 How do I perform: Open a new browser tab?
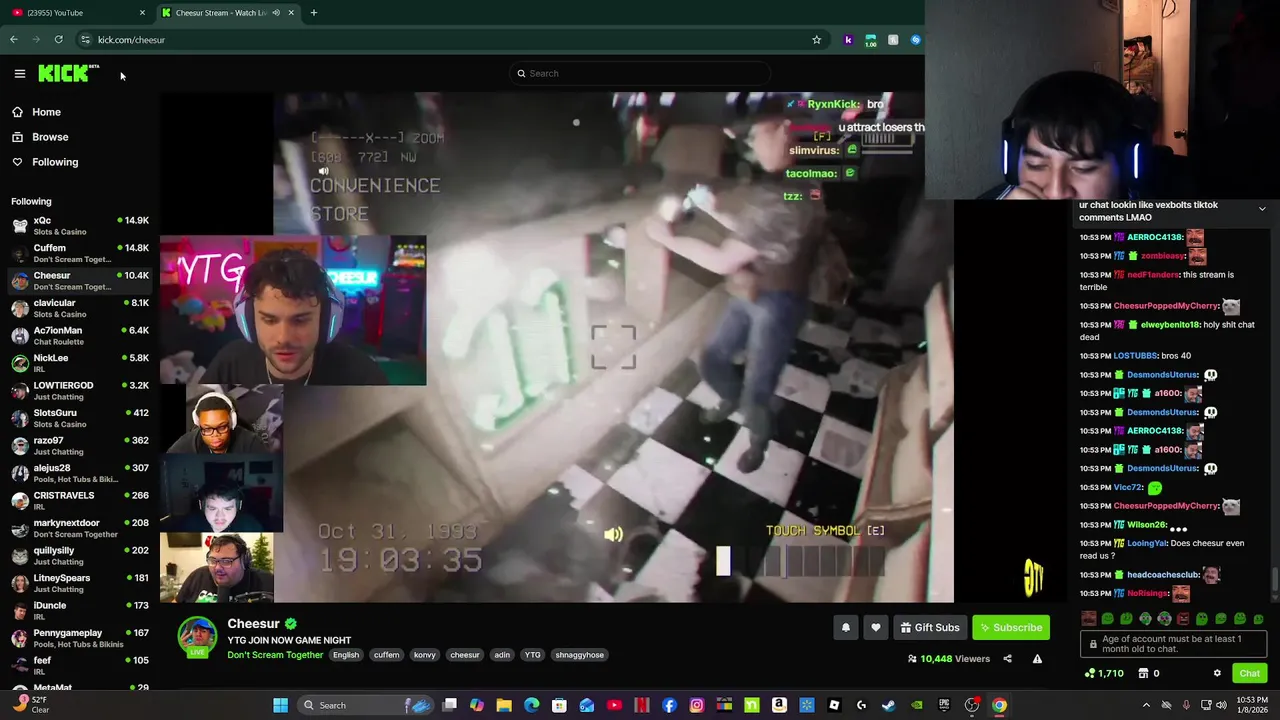click(313, 13)
